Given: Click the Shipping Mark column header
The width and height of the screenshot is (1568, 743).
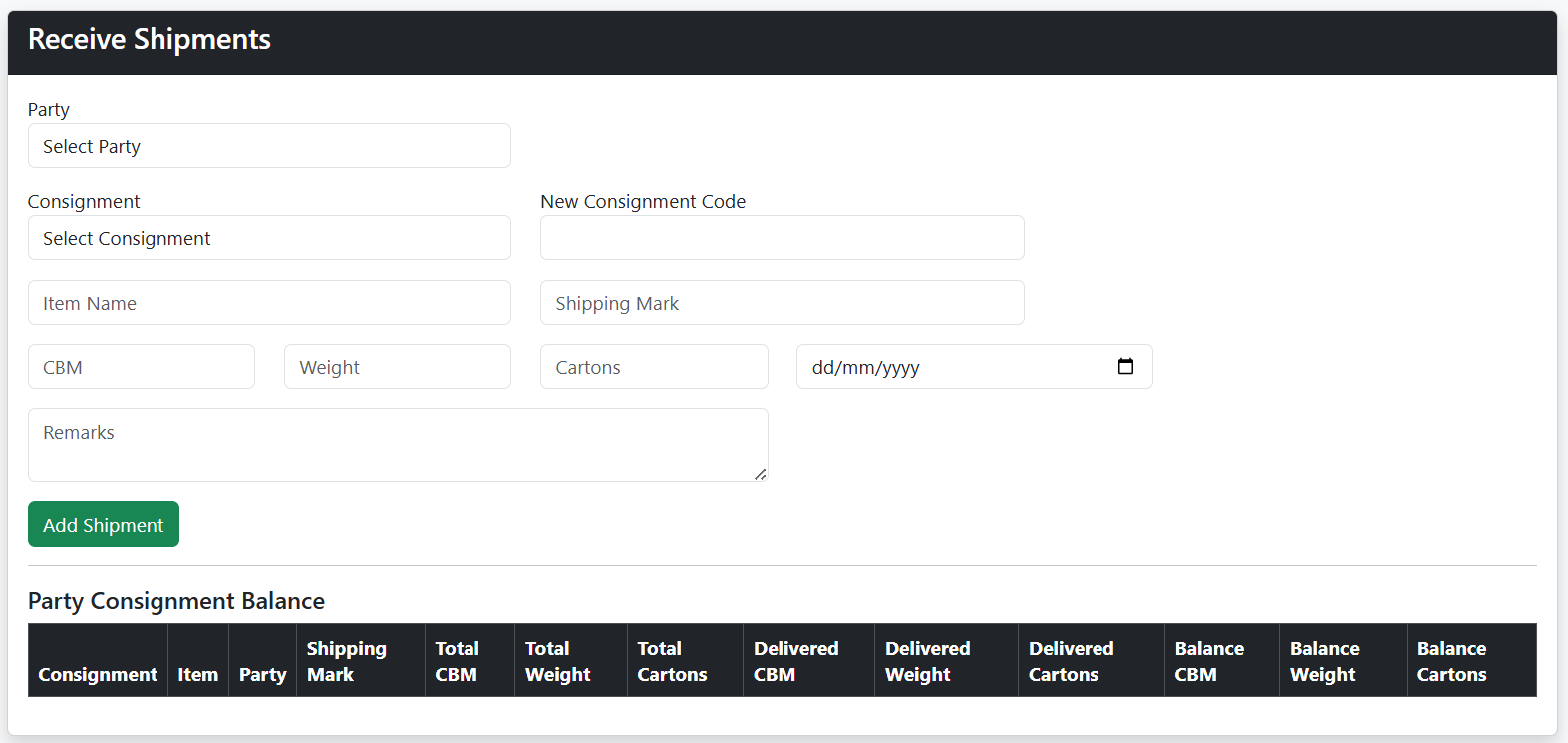Looking at the screenshot, I should click(x=360, y=661).
